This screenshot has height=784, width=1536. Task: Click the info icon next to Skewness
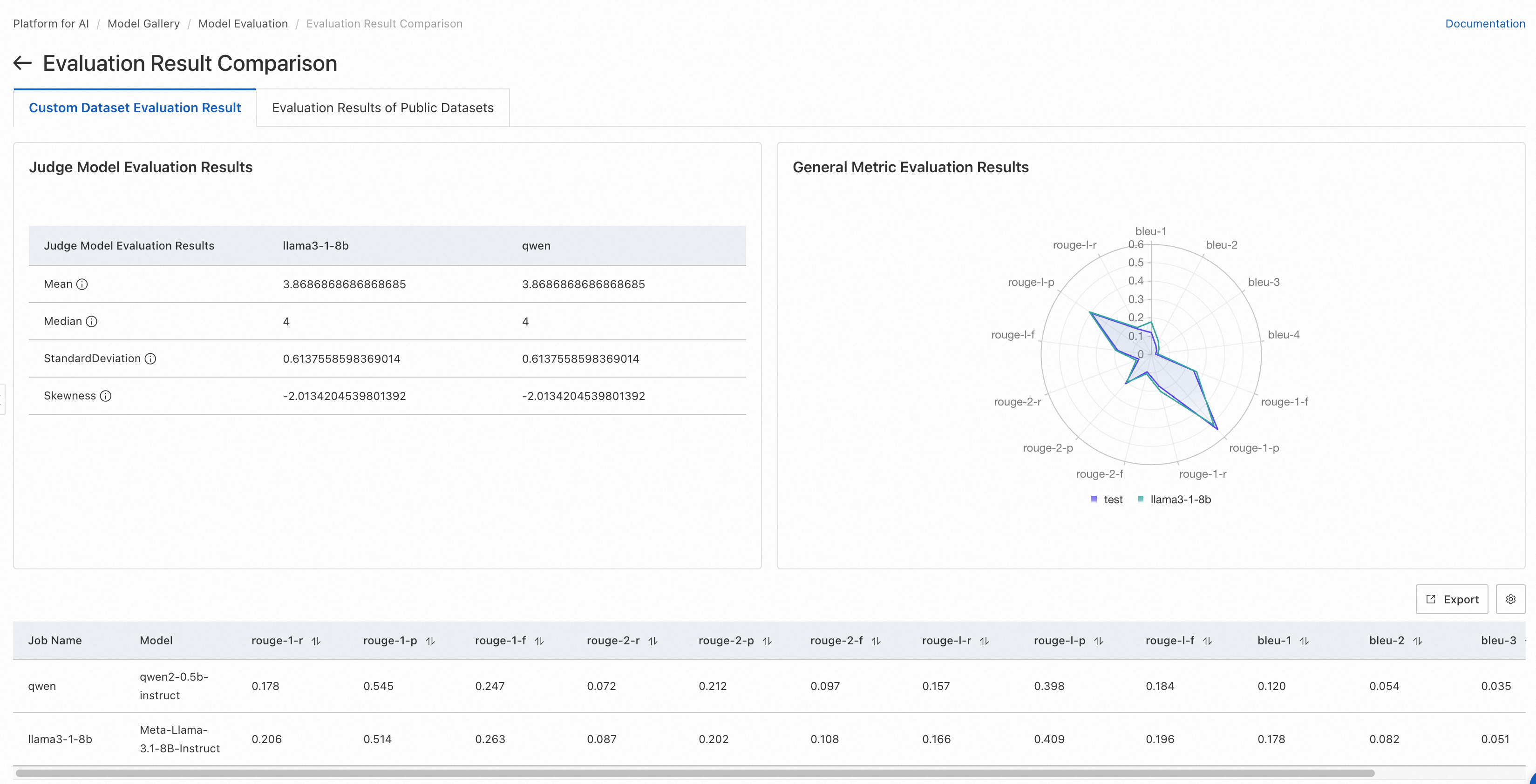pyautogui.click(x=106, y=396)
